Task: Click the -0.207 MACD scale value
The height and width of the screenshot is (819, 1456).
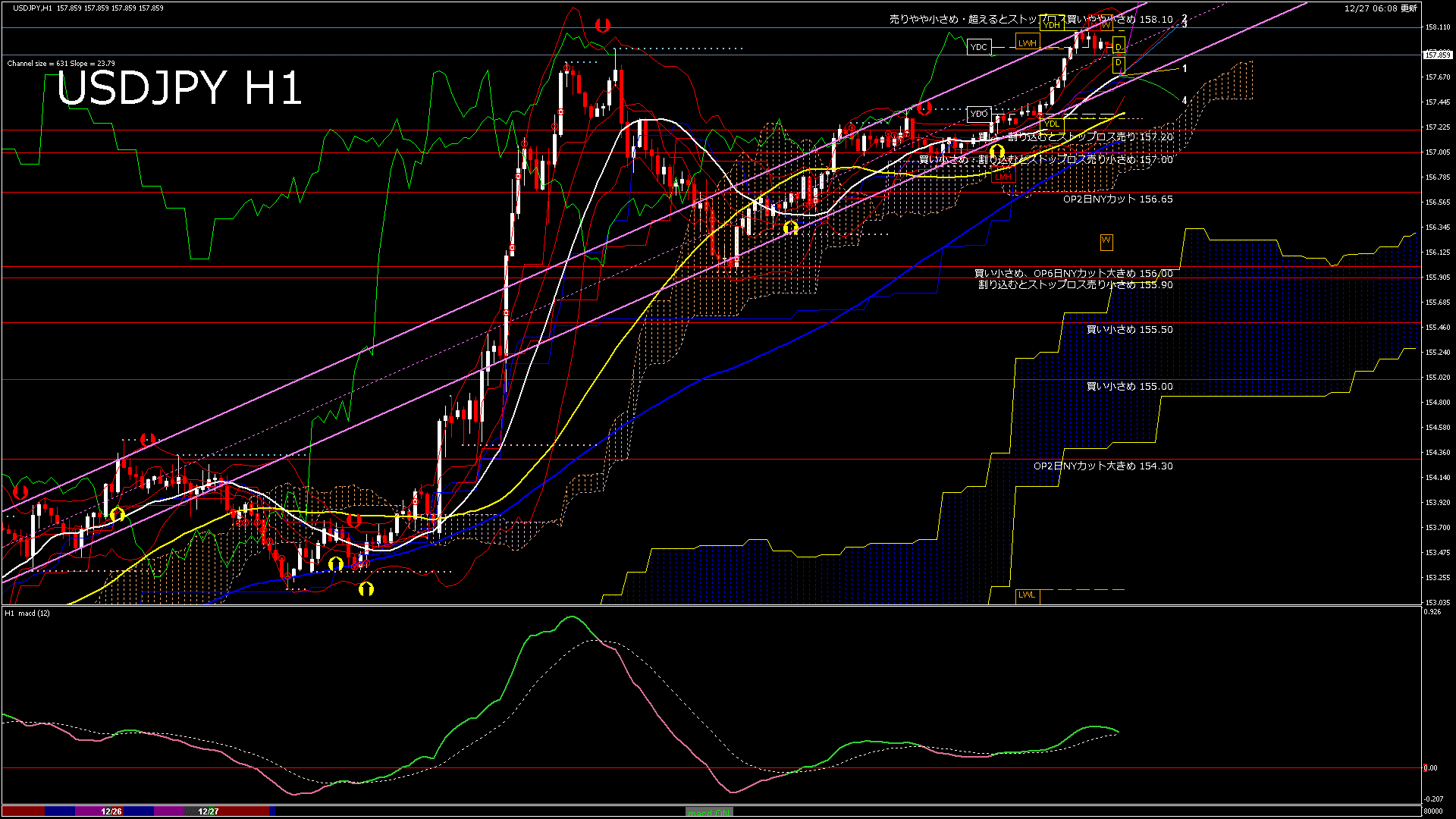Action: pos(1433,799)
